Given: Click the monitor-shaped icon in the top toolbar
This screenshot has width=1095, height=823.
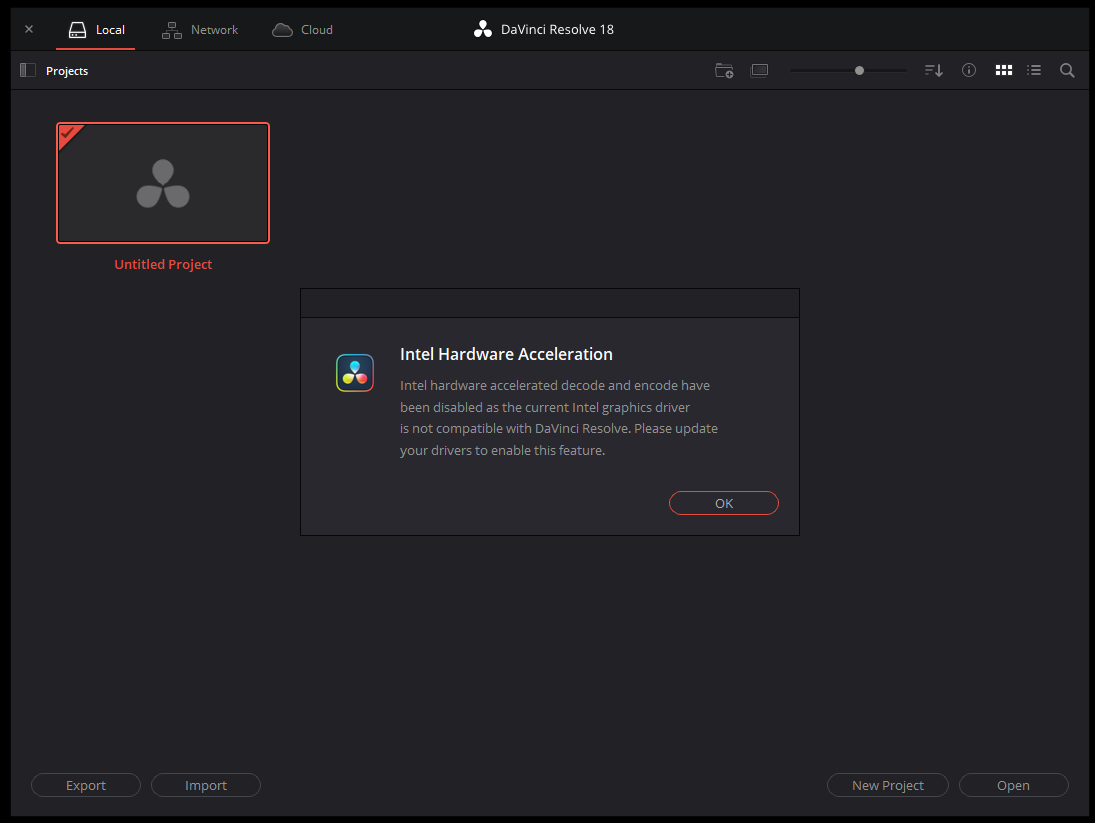Looking at the screenshot, I should [759, 71].
